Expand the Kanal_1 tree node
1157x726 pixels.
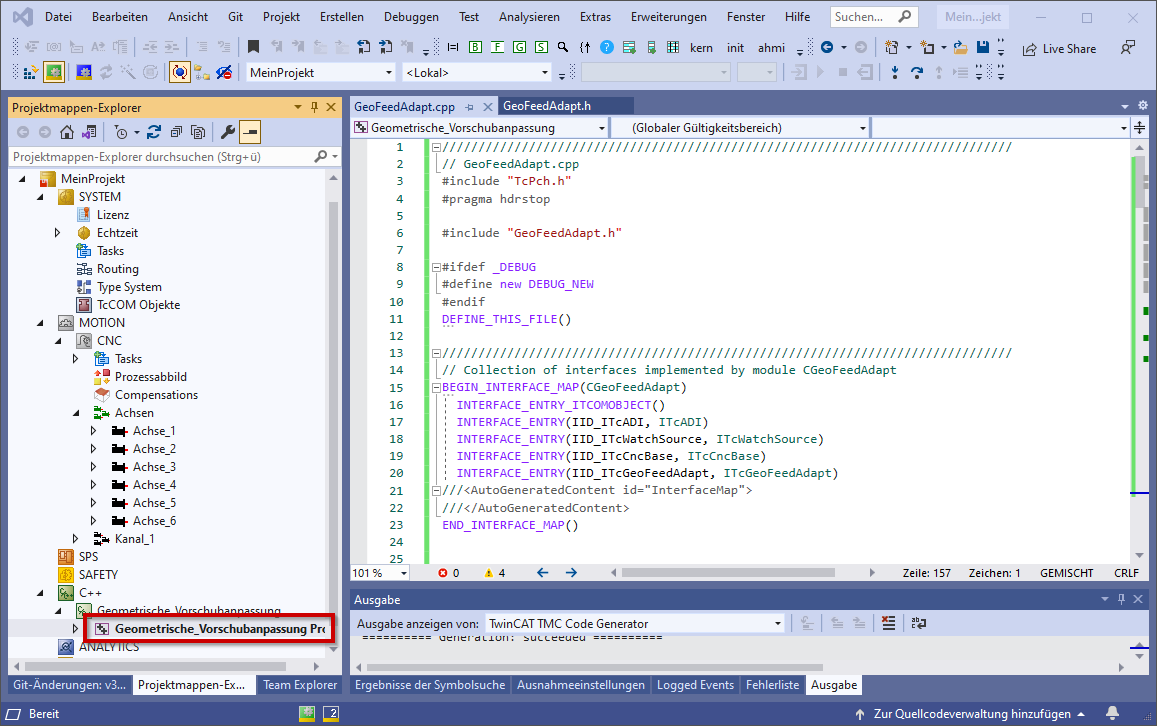click(x=76, y=539)
